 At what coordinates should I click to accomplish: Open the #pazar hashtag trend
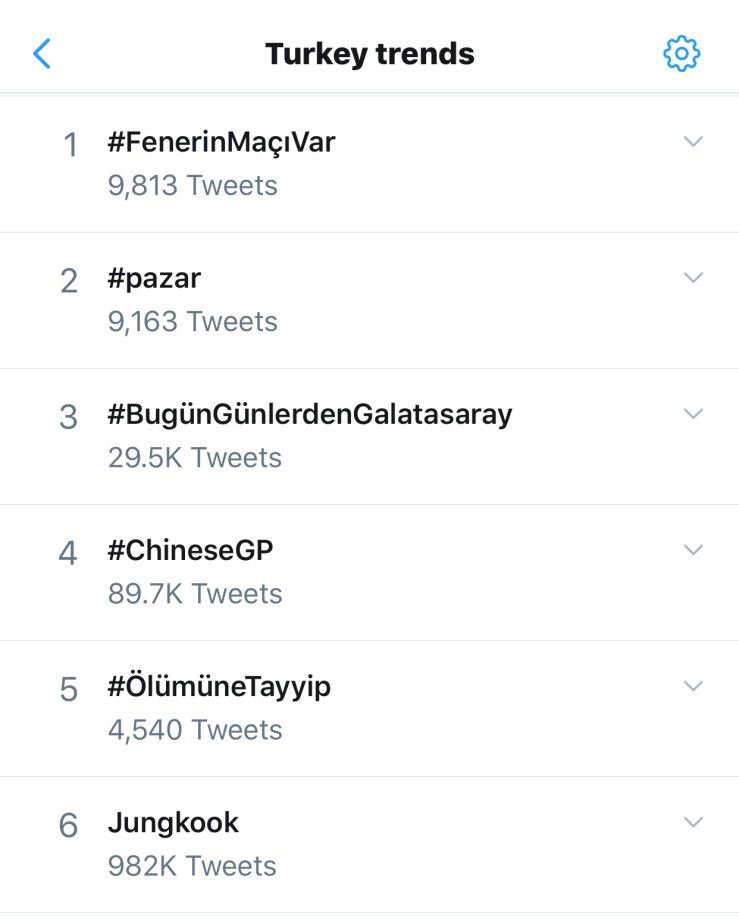[154, 278]
